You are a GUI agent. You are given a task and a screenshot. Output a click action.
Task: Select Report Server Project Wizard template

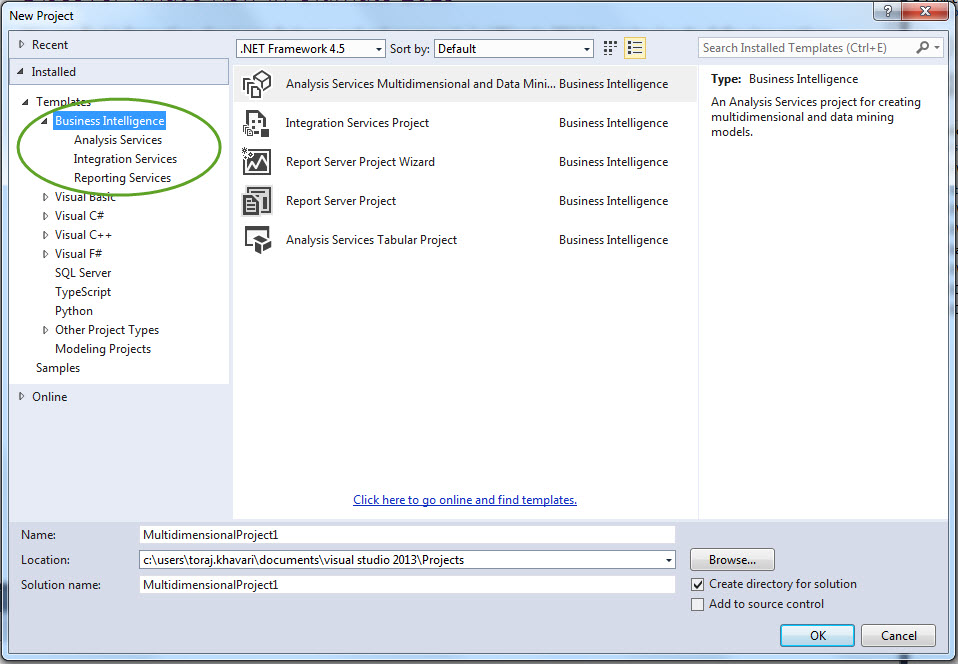[465, 162]
